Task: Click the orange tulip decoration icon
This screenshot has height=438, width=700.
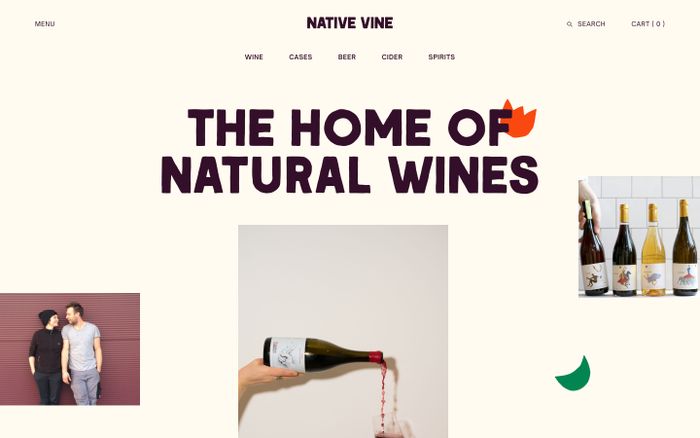Action: tap(519, 118)
